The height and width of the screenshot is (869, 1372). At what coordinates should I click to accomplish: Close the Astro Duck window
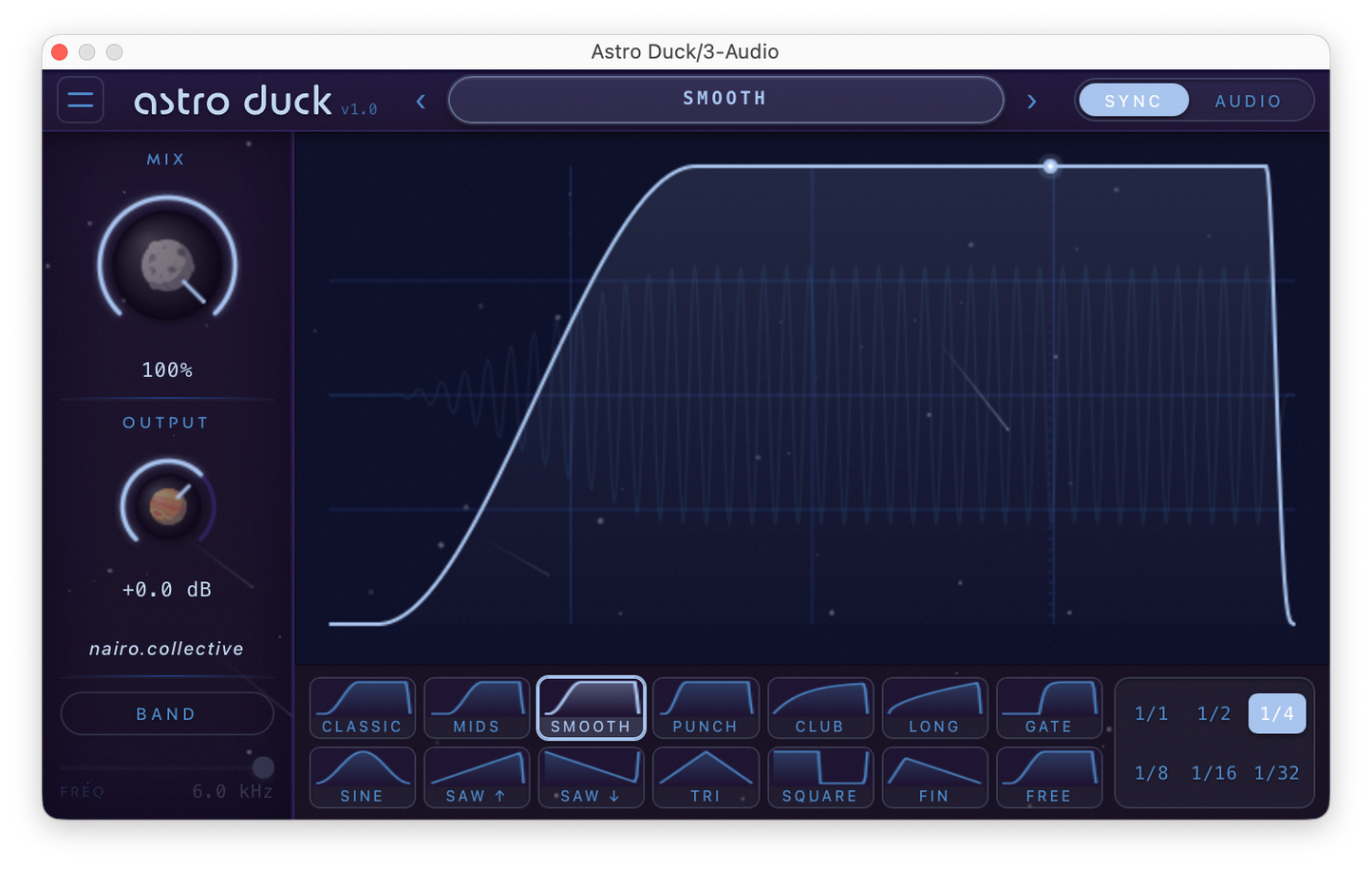coord(60,51)
